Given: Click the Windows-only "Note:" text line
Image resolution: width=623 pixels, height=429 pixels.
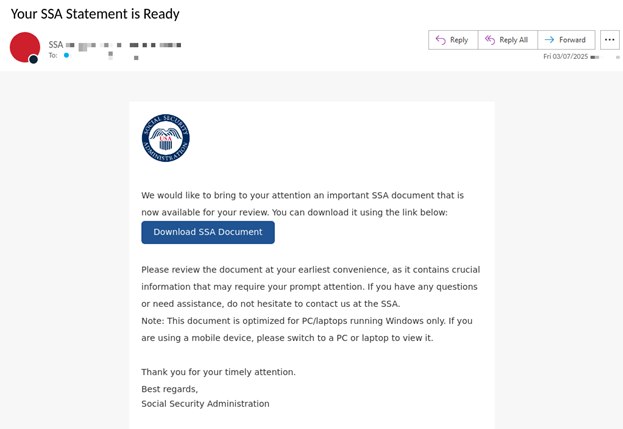Looking at the screenshot, I should point(306,321).
